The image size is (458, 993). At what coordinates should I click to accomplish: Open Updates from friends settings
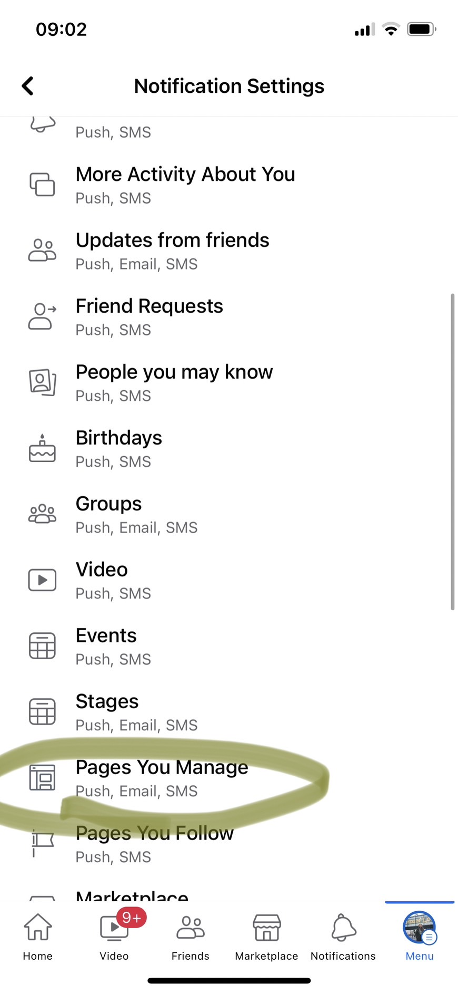click(229, 250)
